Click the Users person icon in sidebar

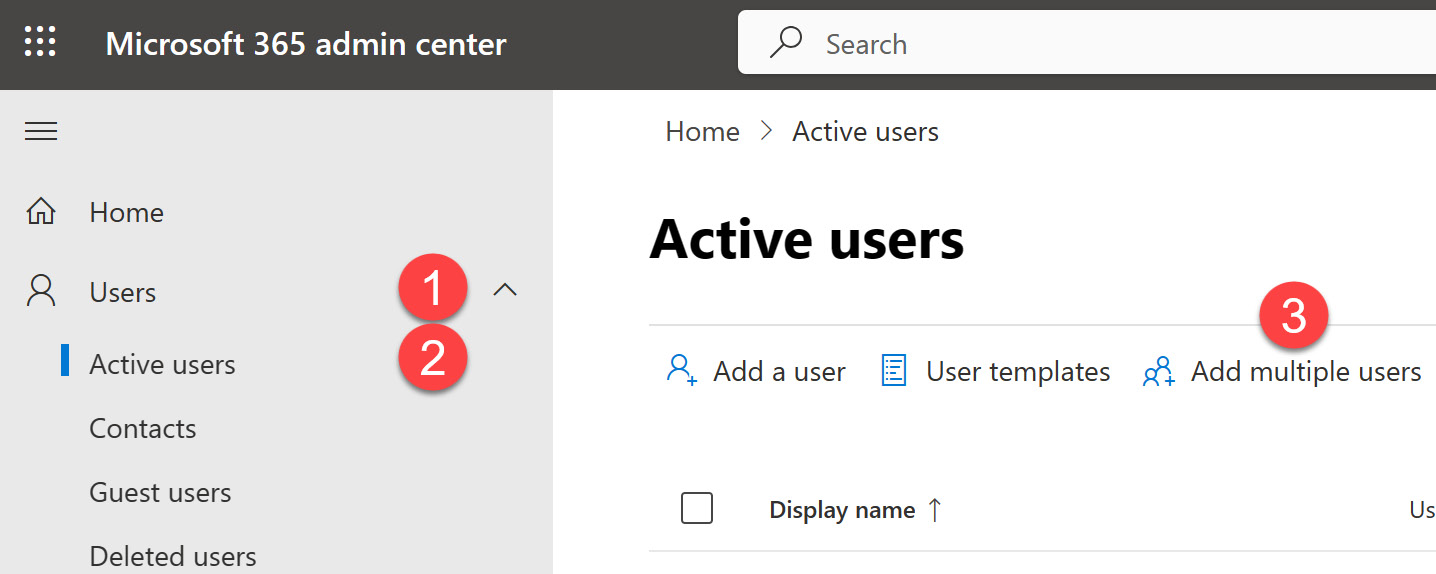[41, 291]
